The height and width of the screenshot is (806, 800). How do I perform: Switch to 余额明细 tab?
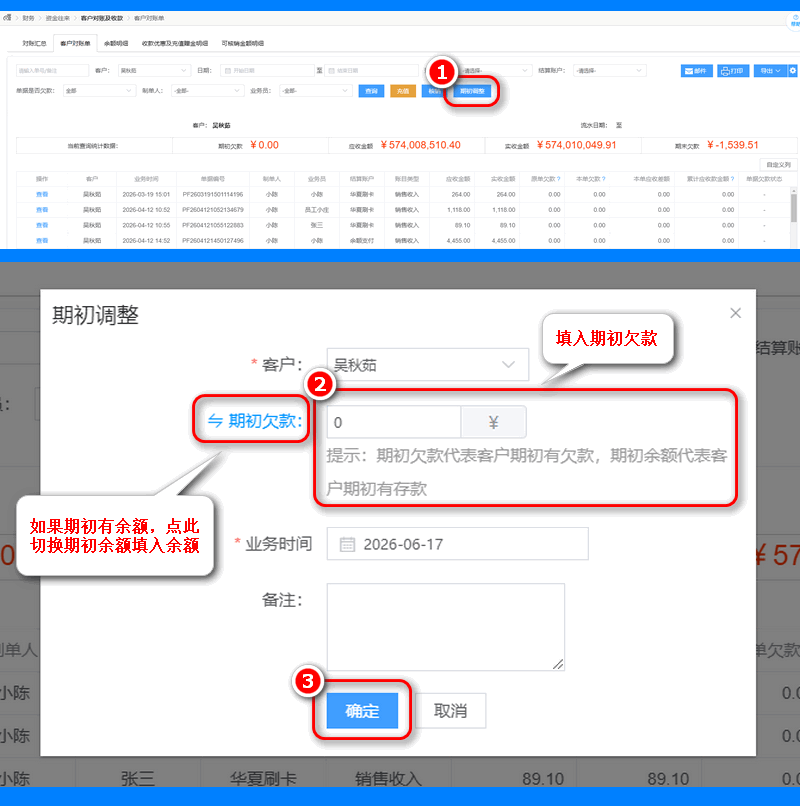point(116,43)
